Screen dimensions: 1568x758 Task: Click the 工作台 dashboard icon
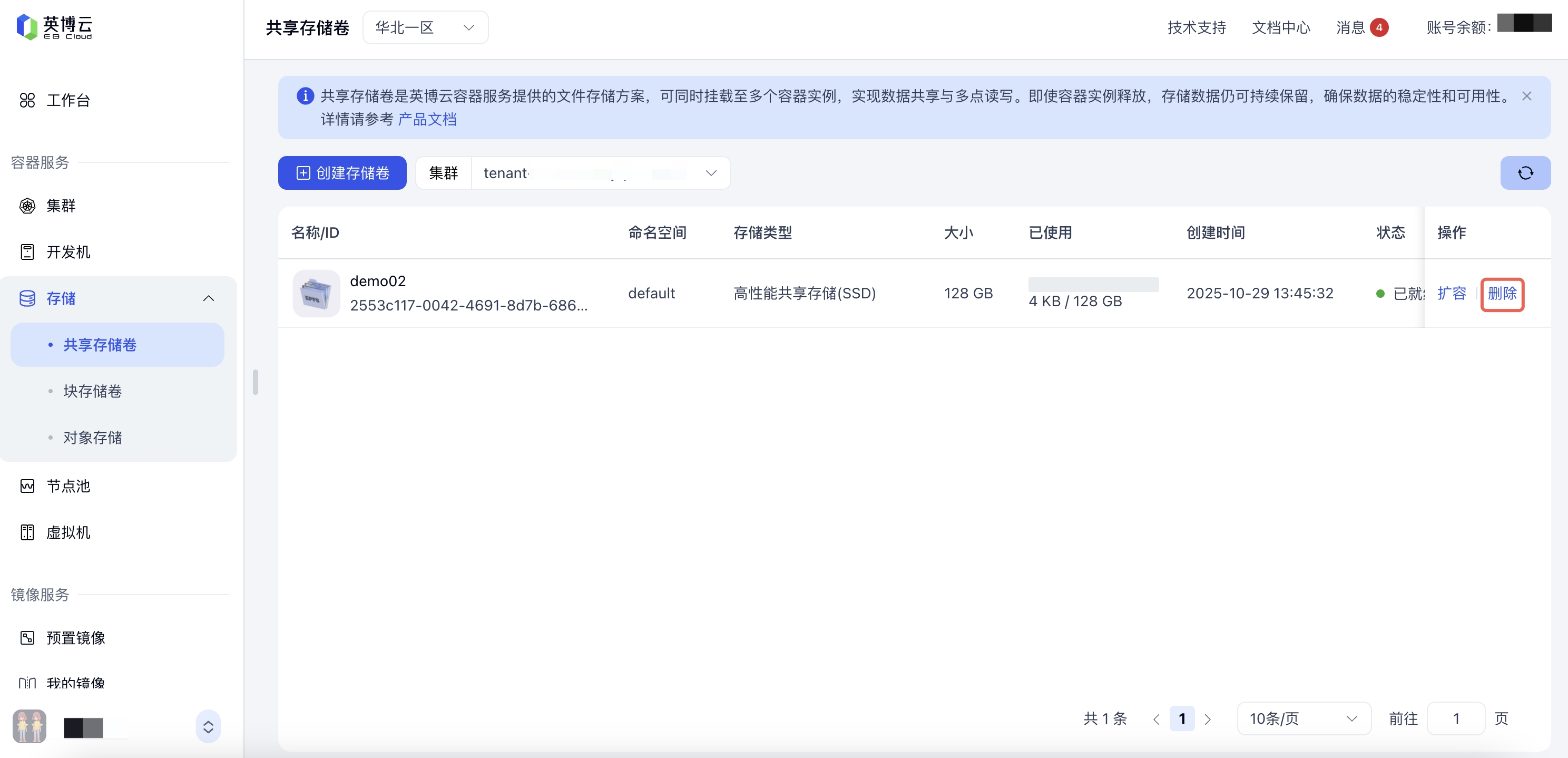click(x=27, y=101)
